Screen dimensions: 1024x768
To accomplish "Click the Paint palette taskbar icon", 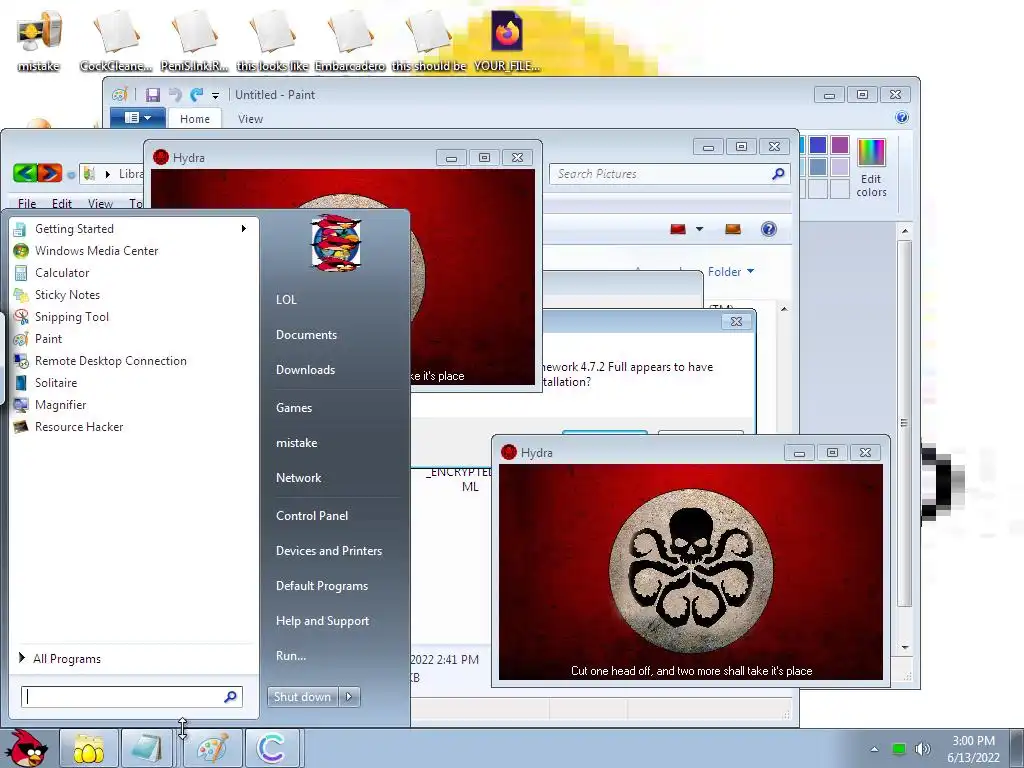I will pyautogui.click(x=213, y=748).
